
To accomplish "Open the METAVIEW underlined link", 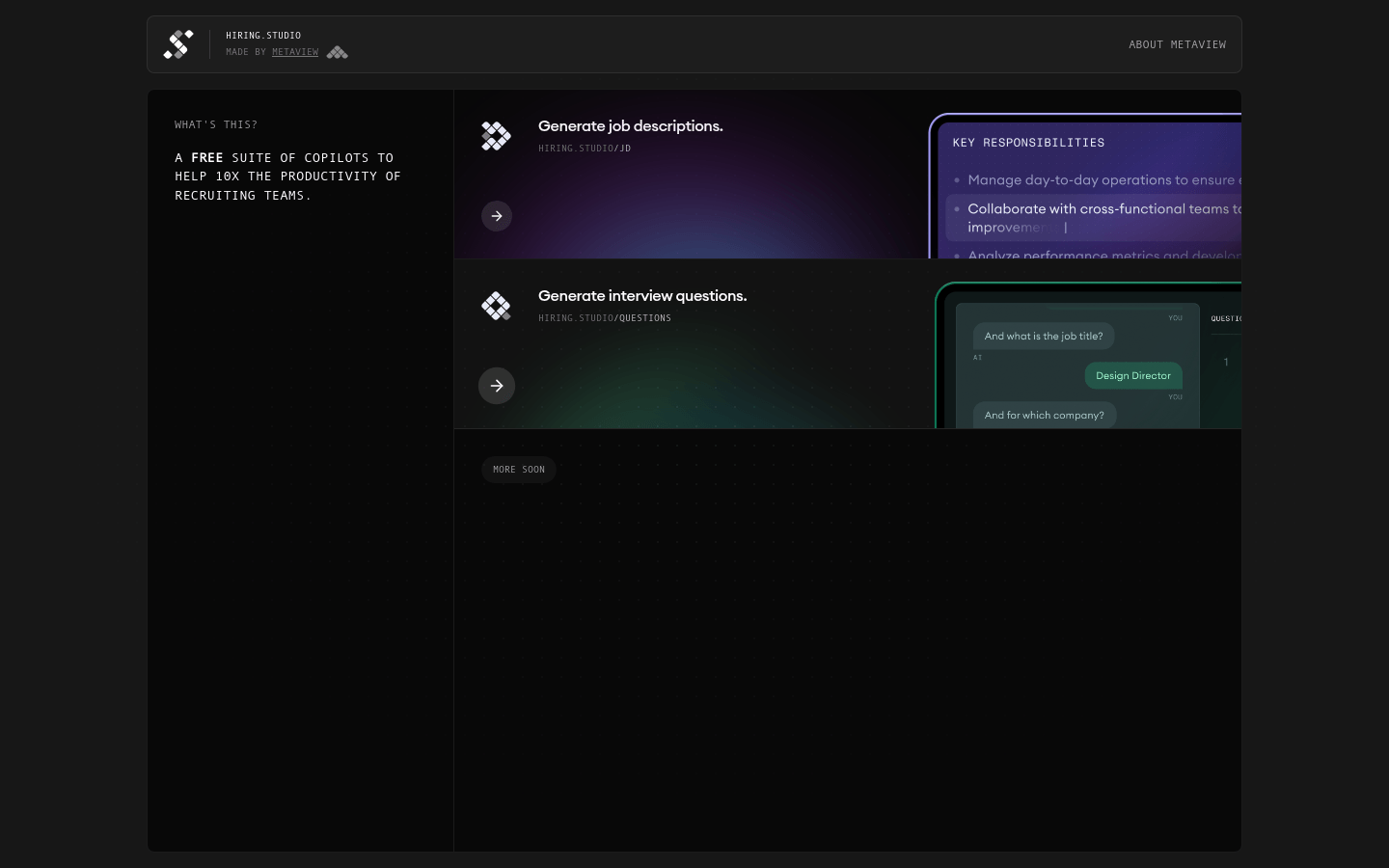I will (x=295, y=52).
